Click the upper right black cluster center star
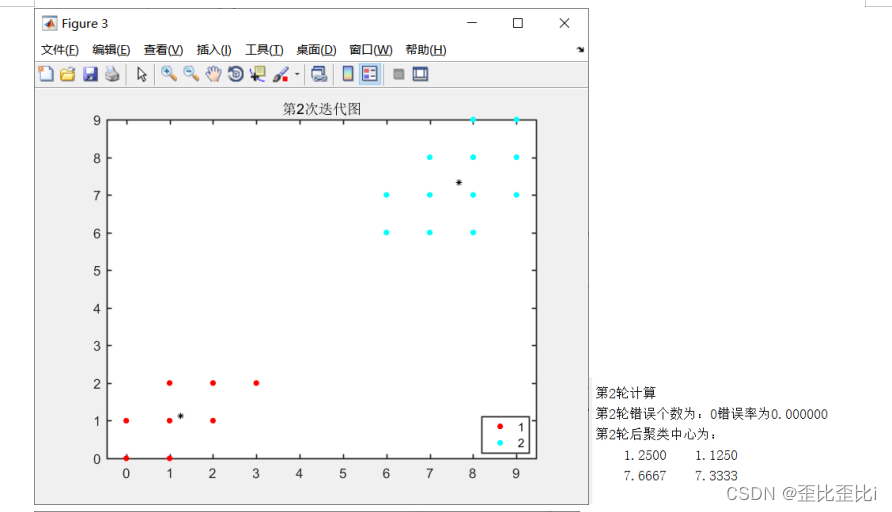Image resolution: width=892 pixels, height=512 pixels. pos(459,183)
